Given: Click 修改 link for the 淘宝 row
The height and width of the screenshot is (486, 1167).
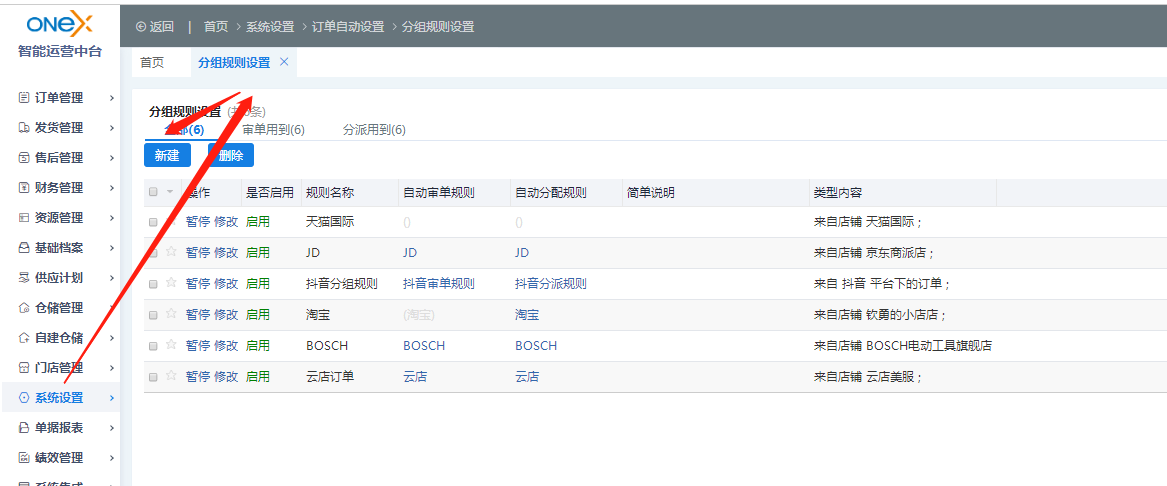Looking at the screenshot, I should click(226, 315).
